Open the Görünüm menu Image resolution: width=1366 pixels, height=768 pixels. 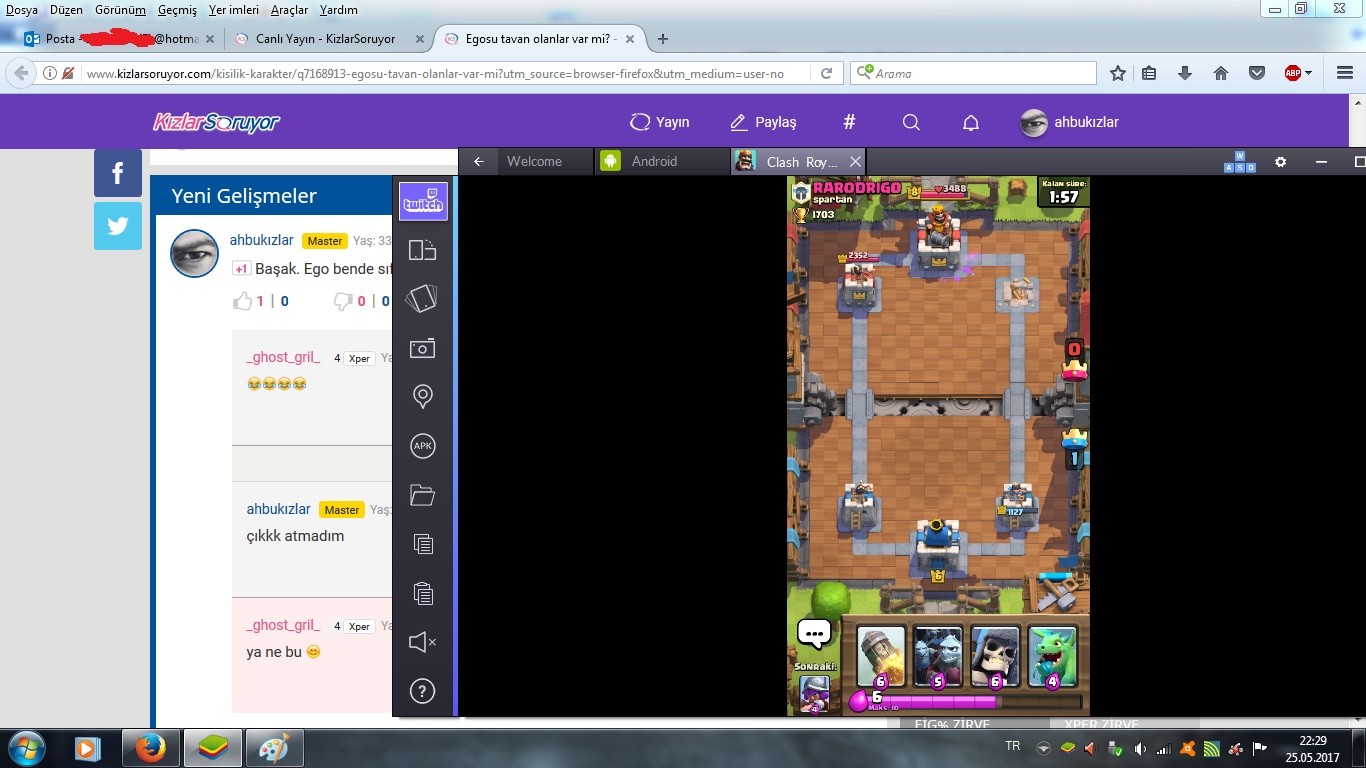coord(120,10)
